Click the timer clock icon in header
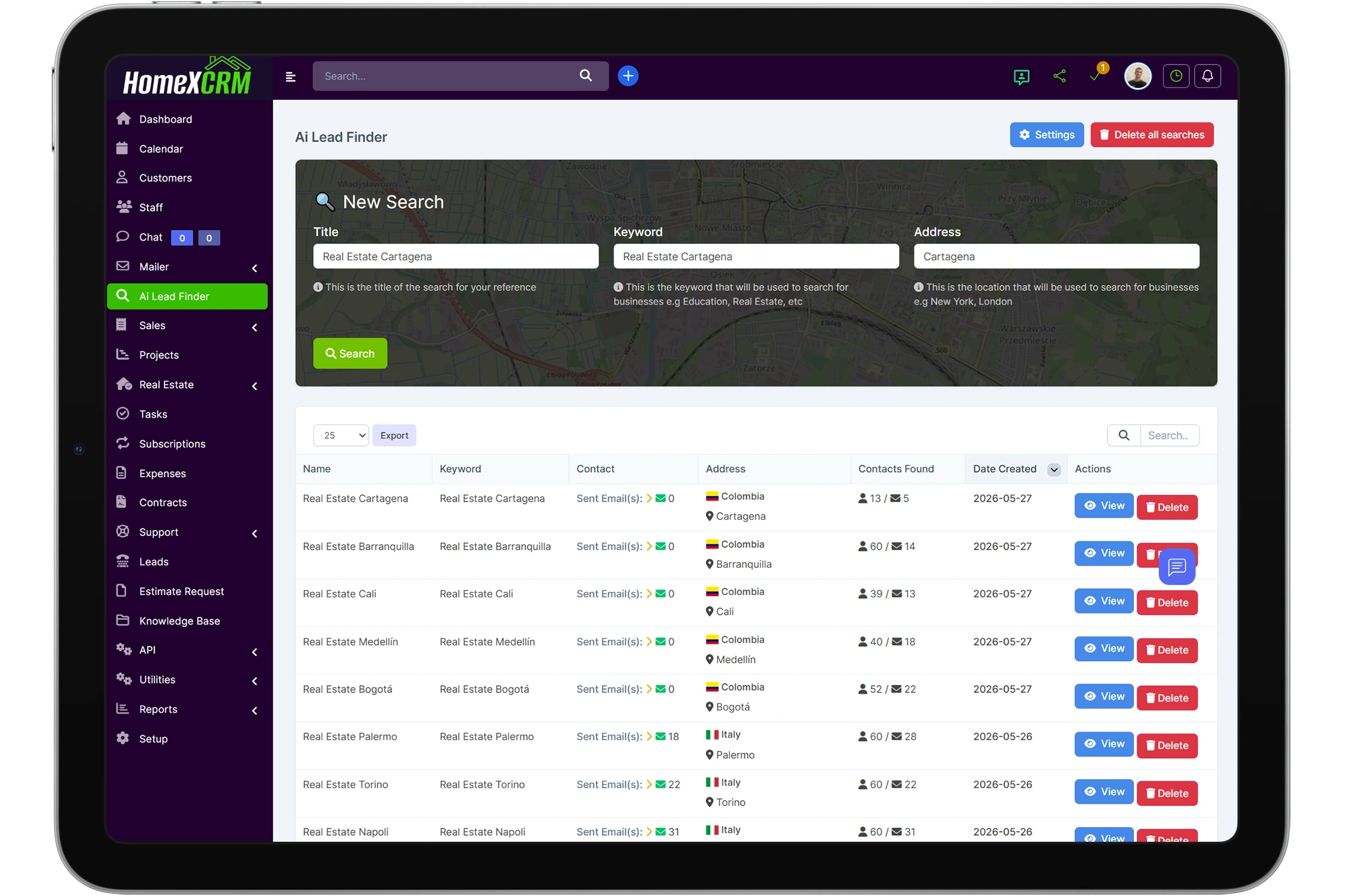The width and height of the screenshot is (1349, 896). click(1176, 76)
